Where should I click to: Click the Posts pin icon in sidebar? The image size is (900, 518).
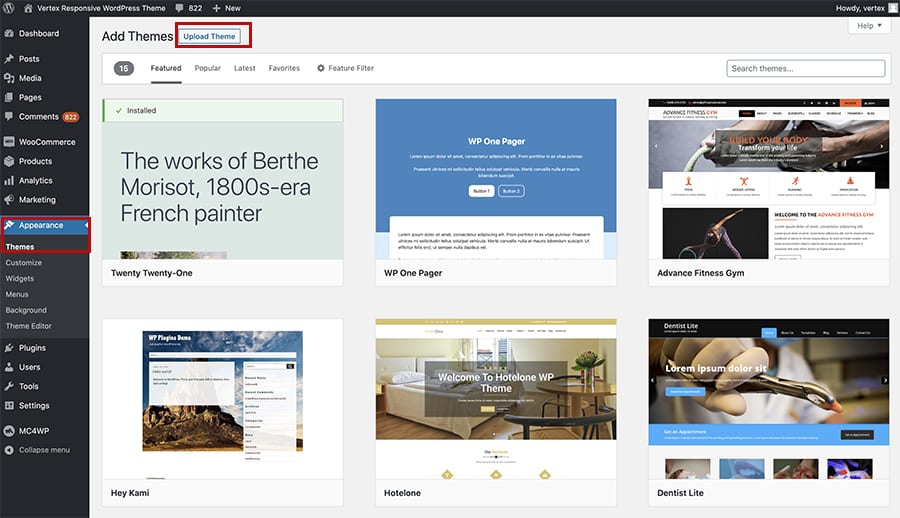pyautogui.click(x=9, y=59)
